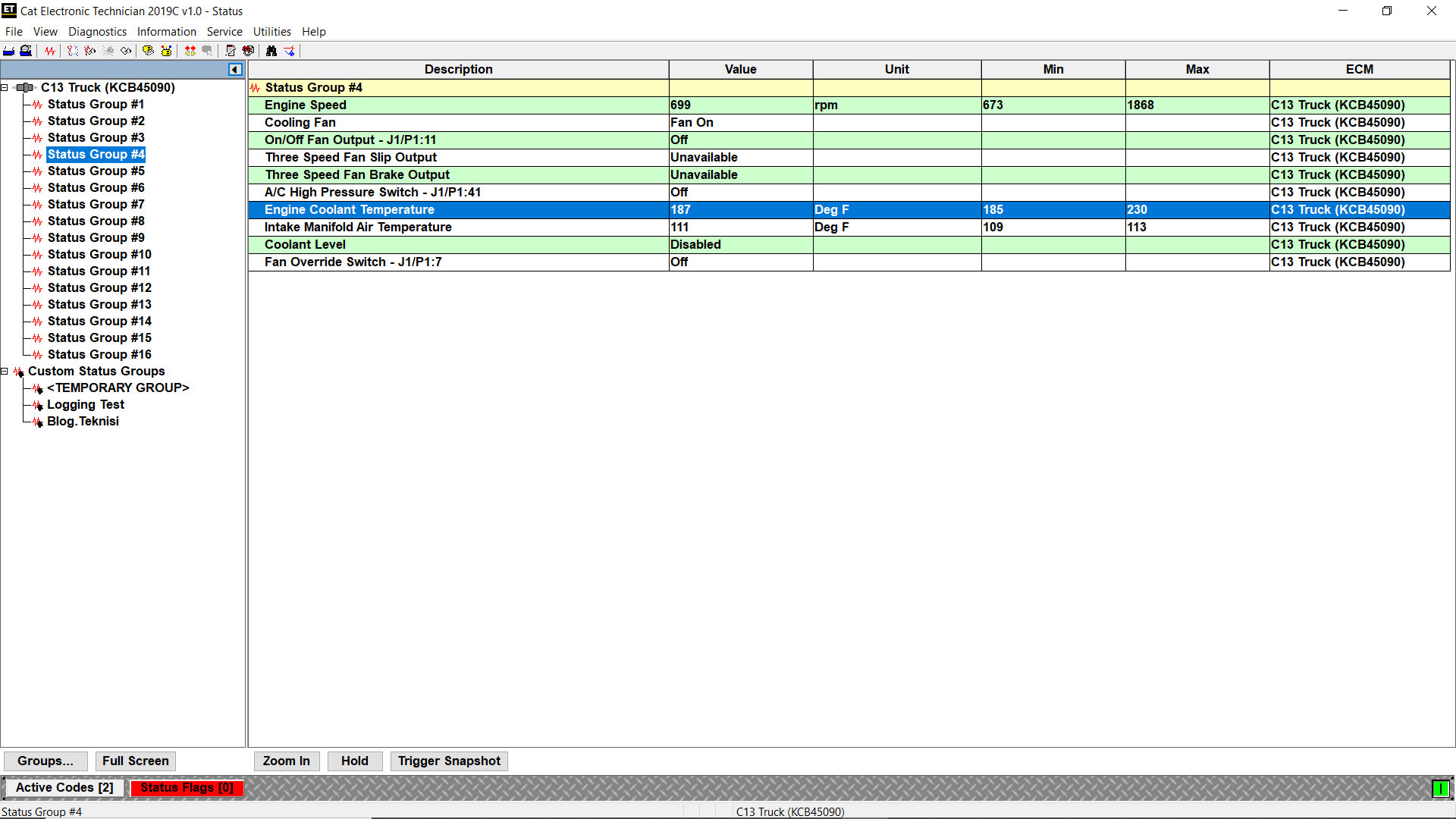Image resolution: width=1456 pixels, height=819 pixels.
Task: Click the Groups... button
Action: pyautogui.click(x=45, y=761)
